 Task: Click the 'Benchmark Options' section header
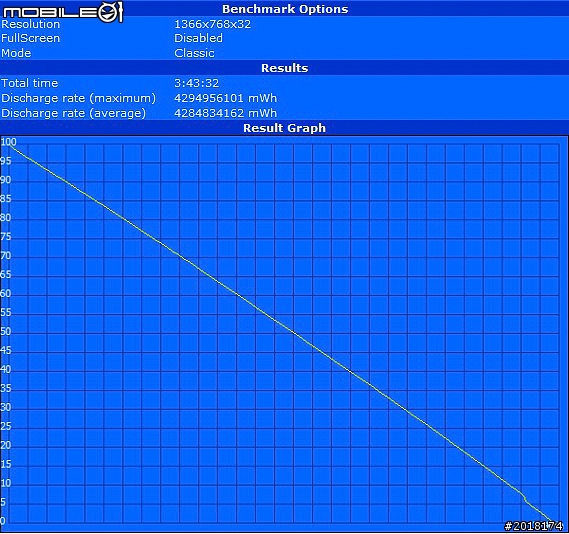(285, 9)
